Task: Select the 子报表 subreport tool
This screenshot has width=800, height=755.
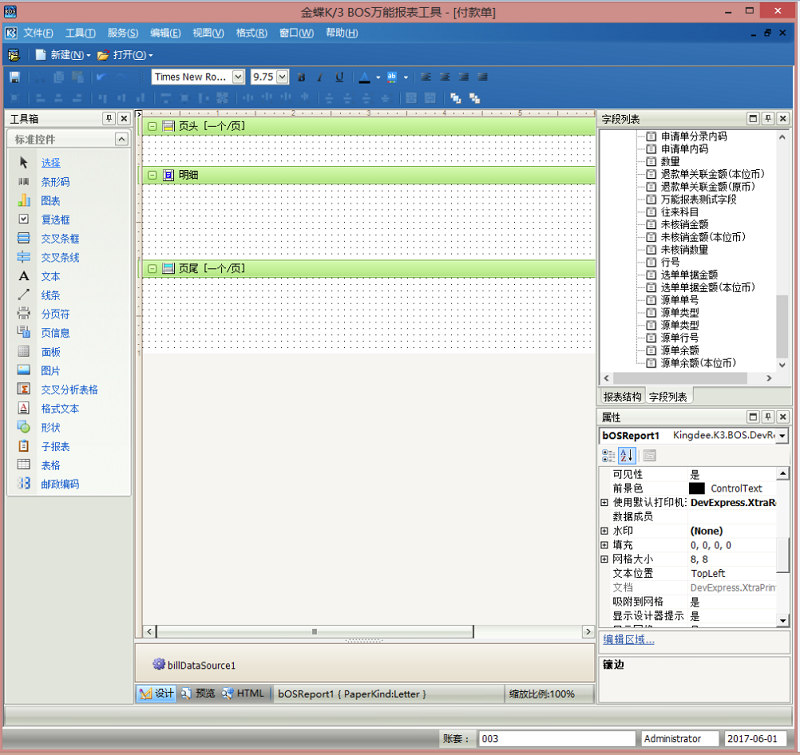Action: coord(54,446)
